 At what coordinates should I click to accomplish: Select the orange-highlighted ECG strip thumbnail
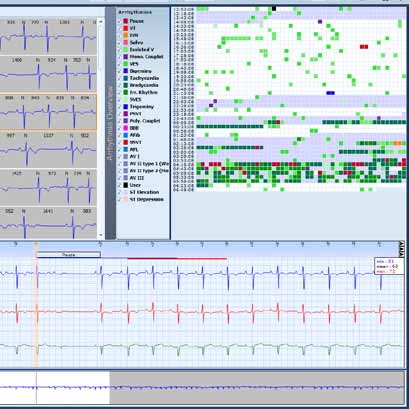pos(48,112)
